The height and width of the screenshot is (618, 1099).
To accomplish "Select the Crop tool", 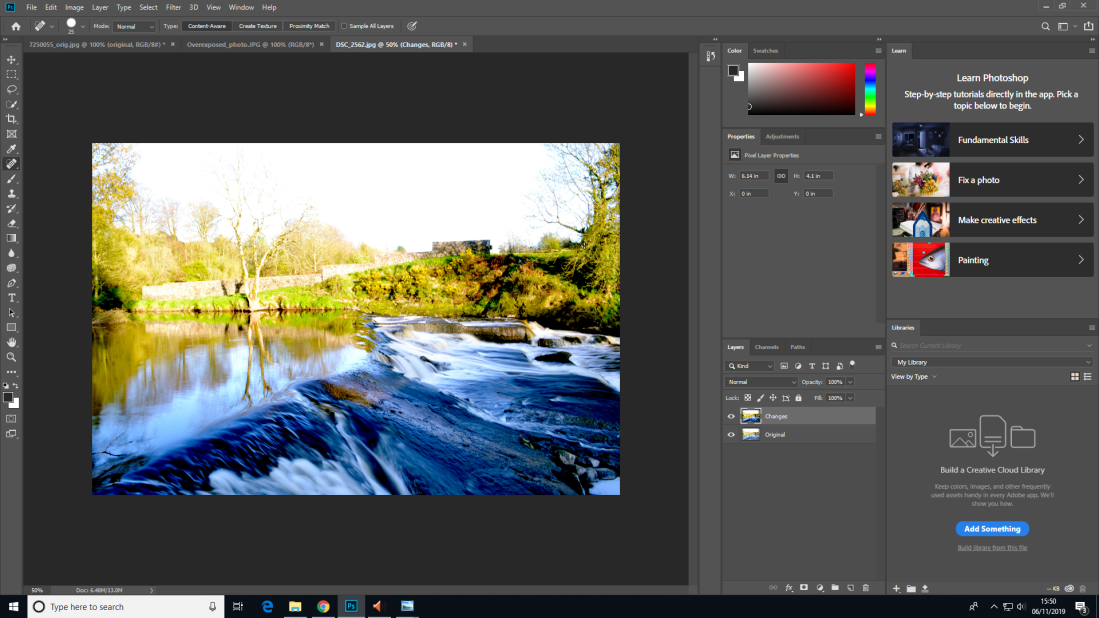I will coord(12,119).
